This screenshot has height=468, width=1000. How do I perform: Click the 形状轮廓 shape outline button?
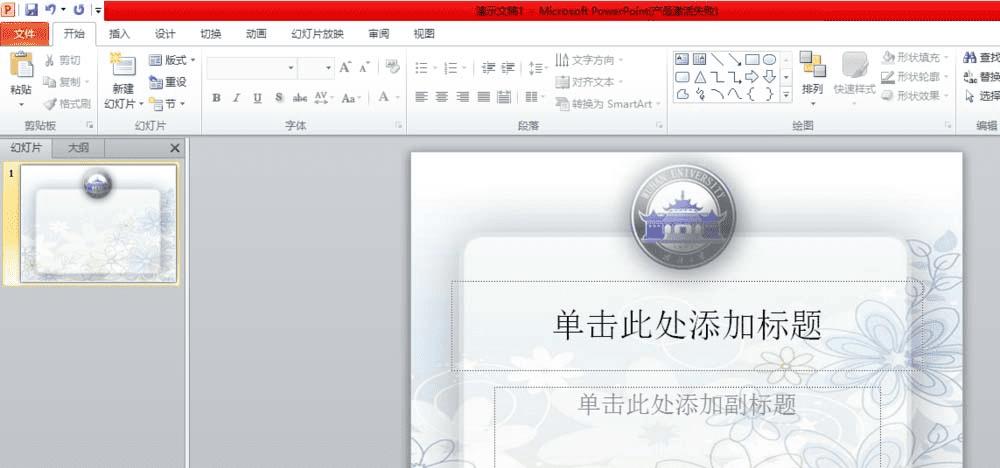913,77
